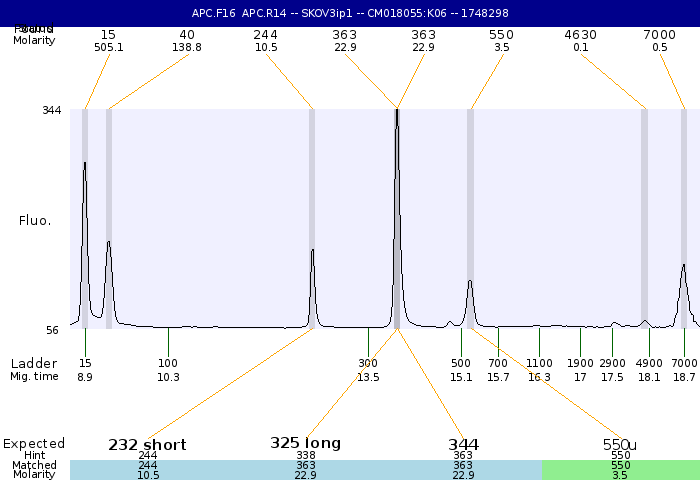Select ladder marker 4900
700x480 pixels.
click(x=649, y=363)
